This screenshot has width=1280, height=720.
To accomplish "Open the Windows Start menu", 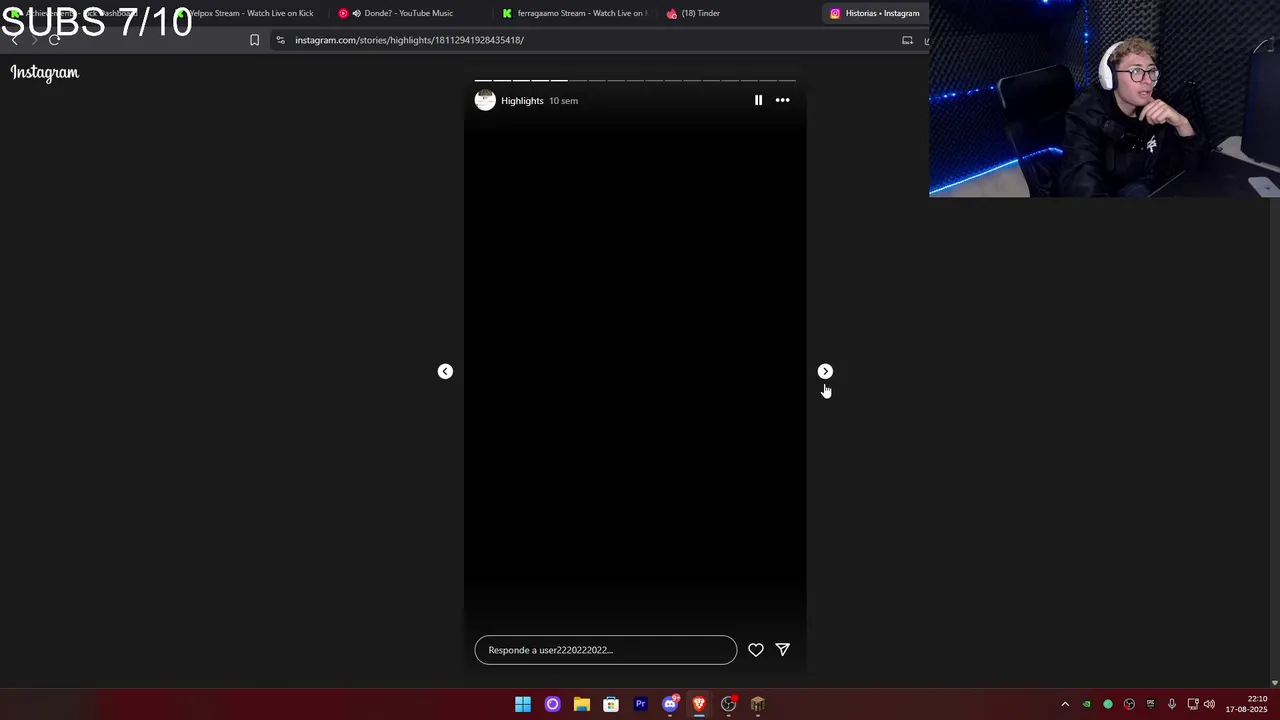I will tap(523, 704).
